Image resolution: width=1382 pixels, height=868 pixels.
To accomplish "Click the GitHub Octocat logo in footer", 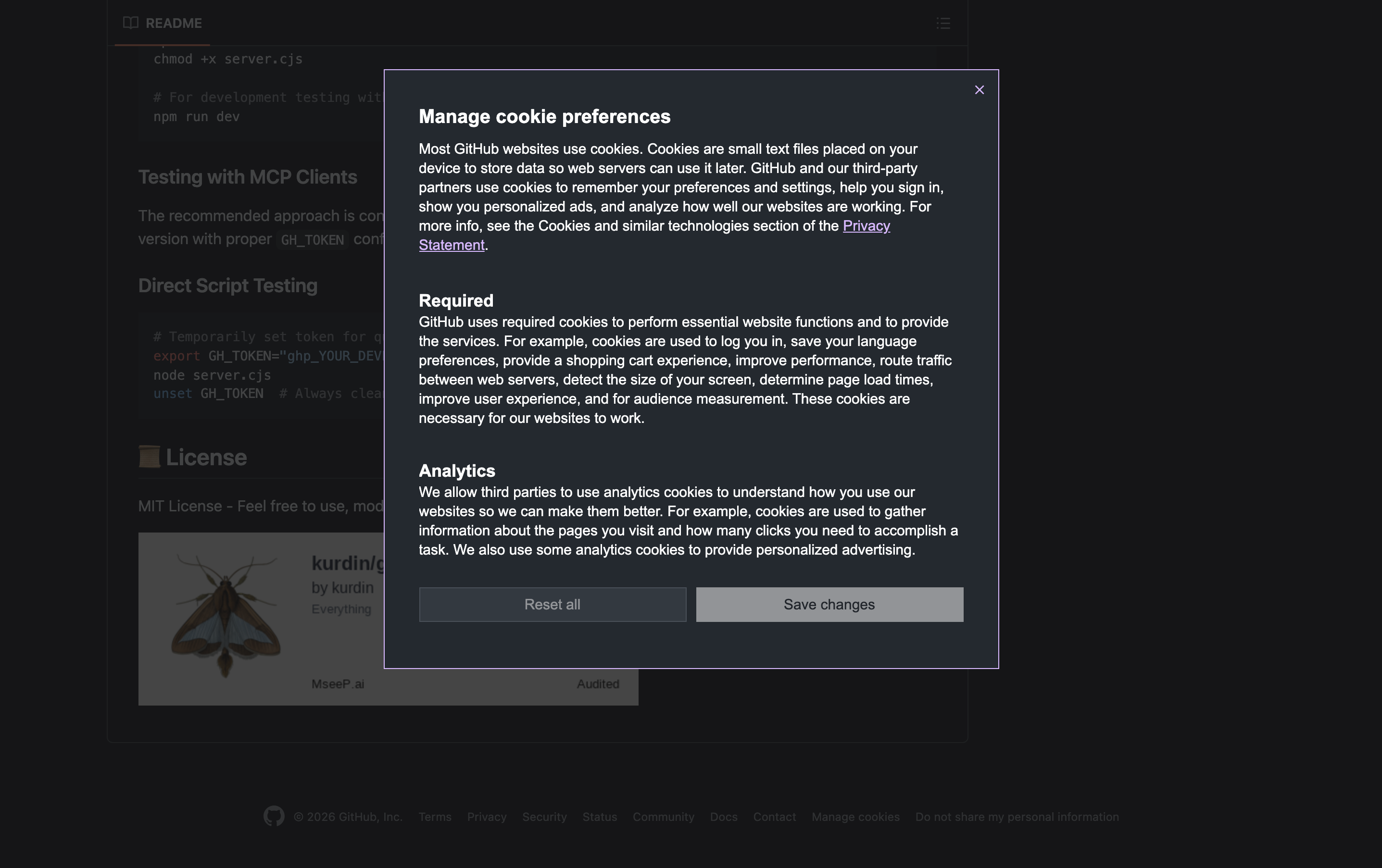I will pyautogui.click(x=274, y=816).
